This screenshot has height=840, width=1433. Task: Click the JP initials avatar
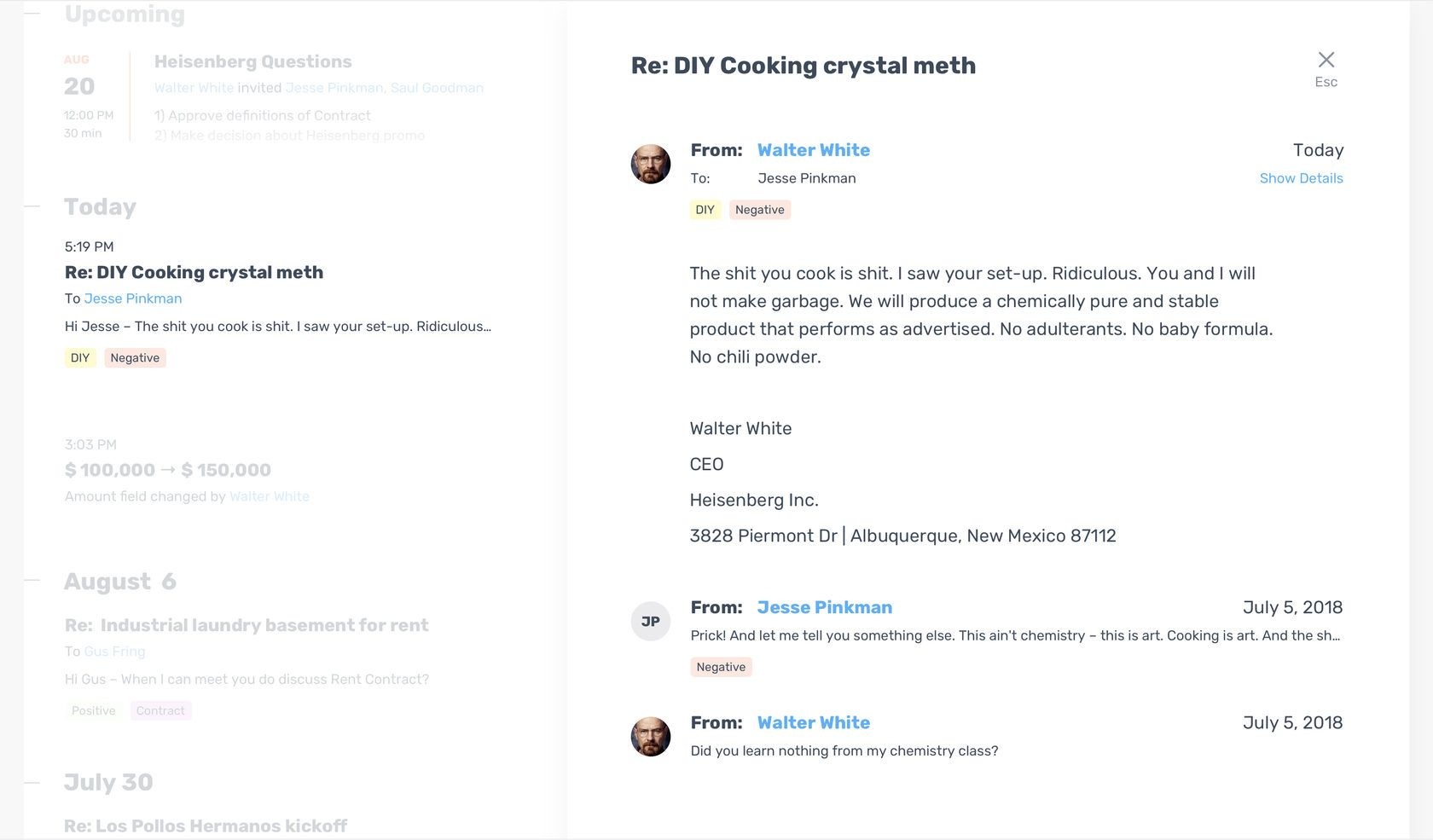[x=651, y=622]
